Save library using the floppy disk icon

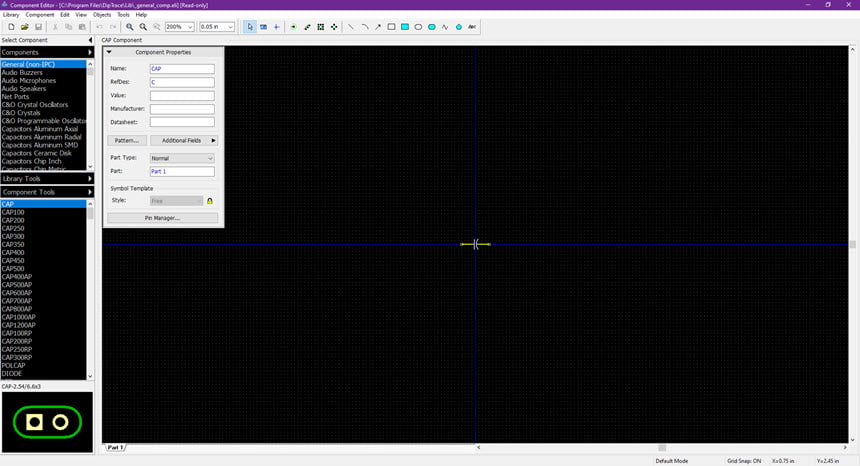[x=38, y=27]
